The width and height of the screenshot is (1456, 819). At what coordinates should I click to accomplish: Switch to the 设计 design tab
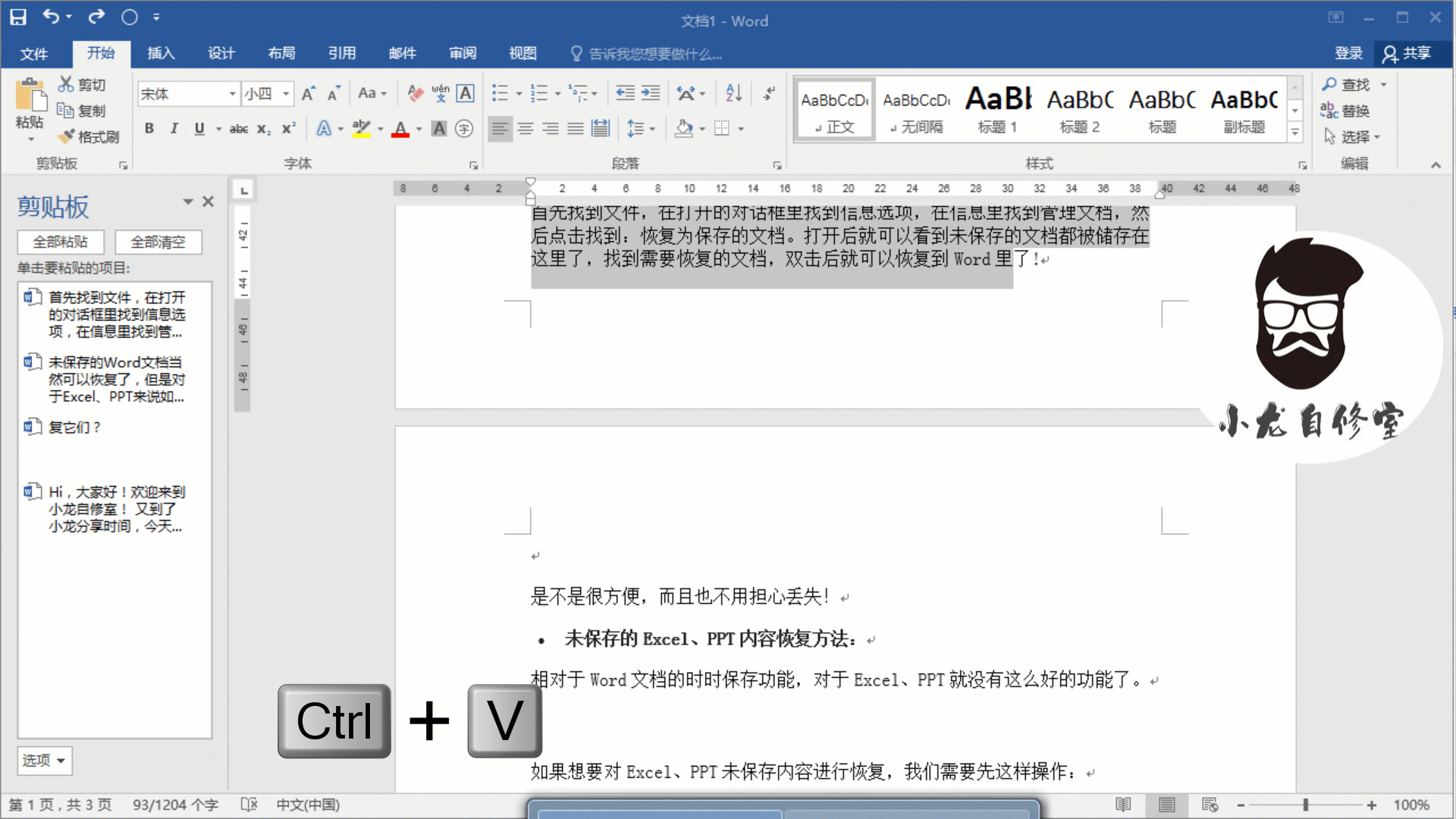point(221,53)
